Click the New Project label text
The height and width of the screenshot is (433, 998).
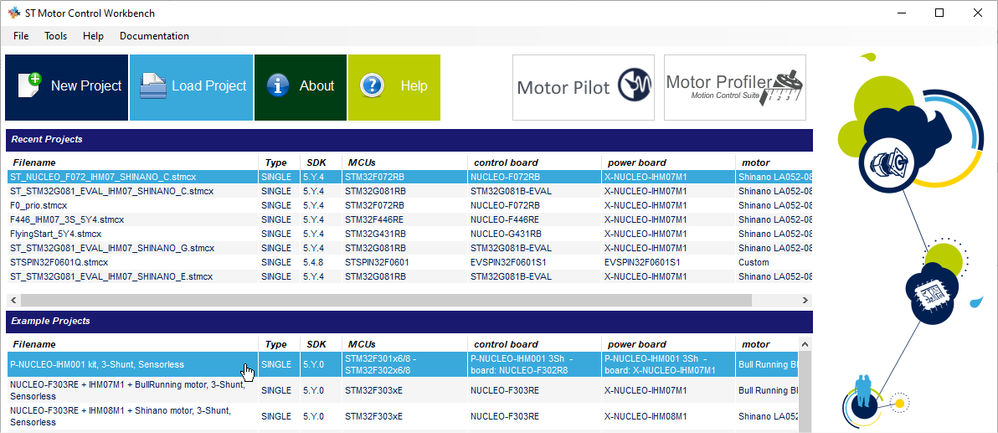pos(86,86)
